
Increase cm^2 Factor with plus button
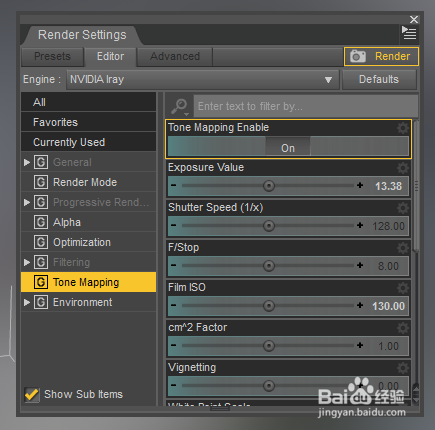360,345
